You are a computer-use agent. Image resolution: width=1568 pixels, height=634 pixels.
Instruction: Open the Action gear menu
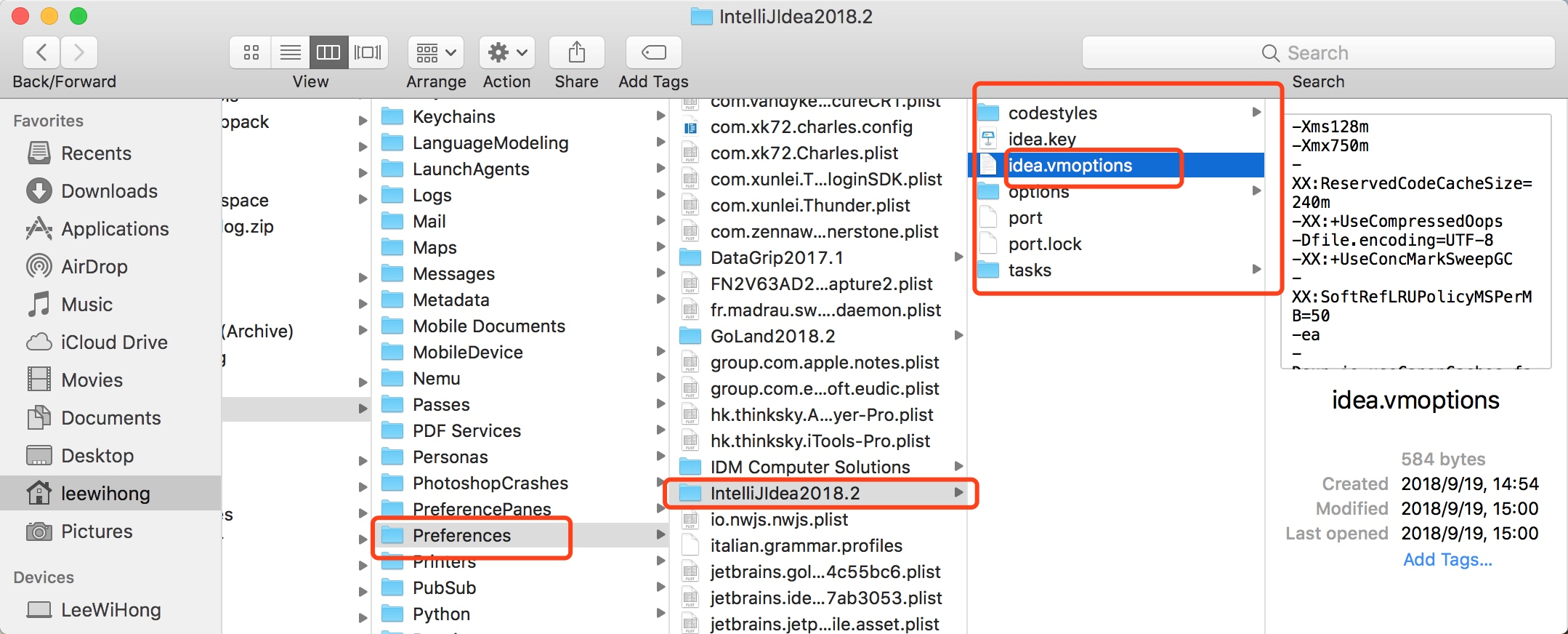tap(507, 52)
